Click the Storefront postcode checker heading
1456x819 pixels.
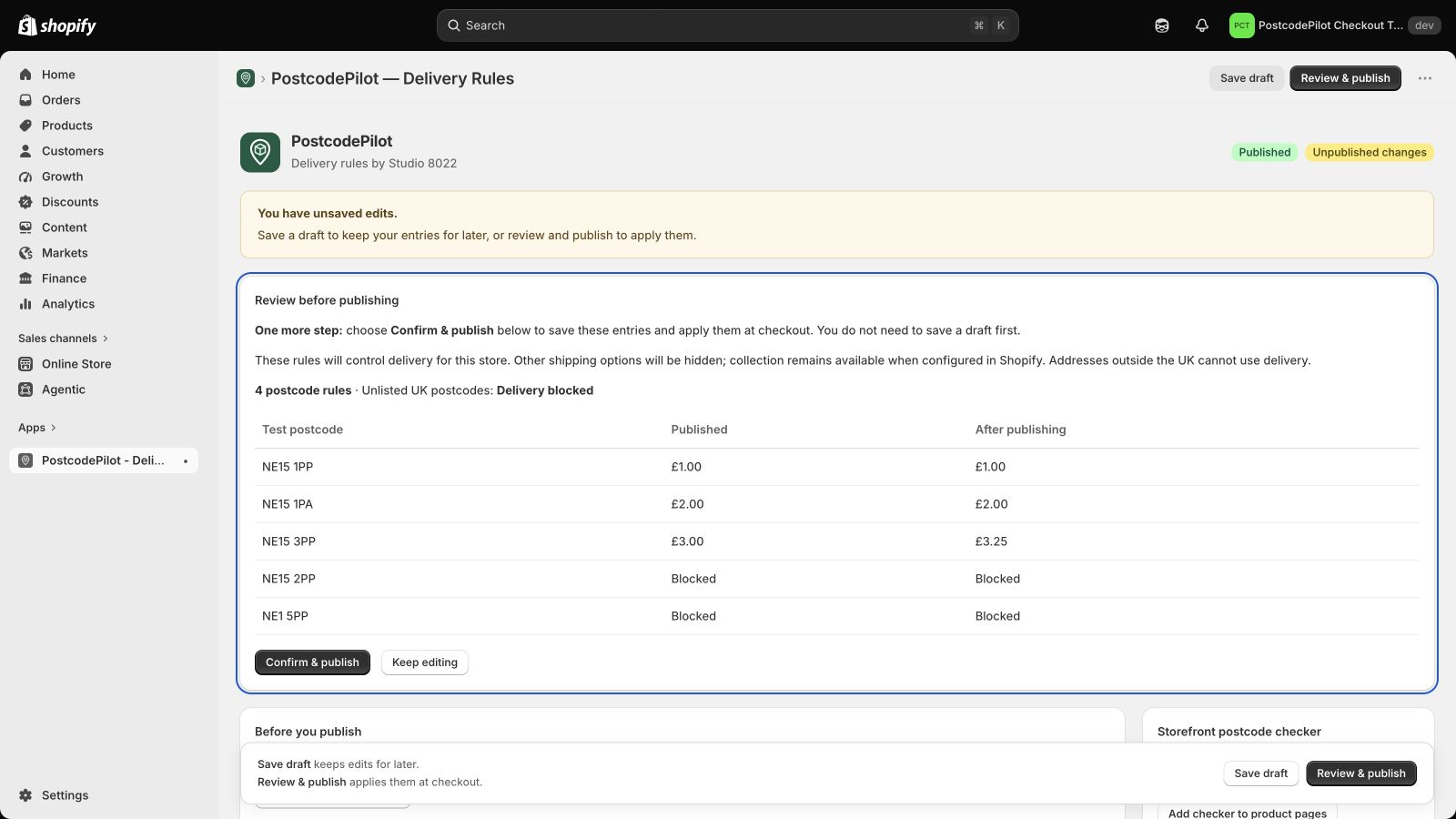[1239, 732]
